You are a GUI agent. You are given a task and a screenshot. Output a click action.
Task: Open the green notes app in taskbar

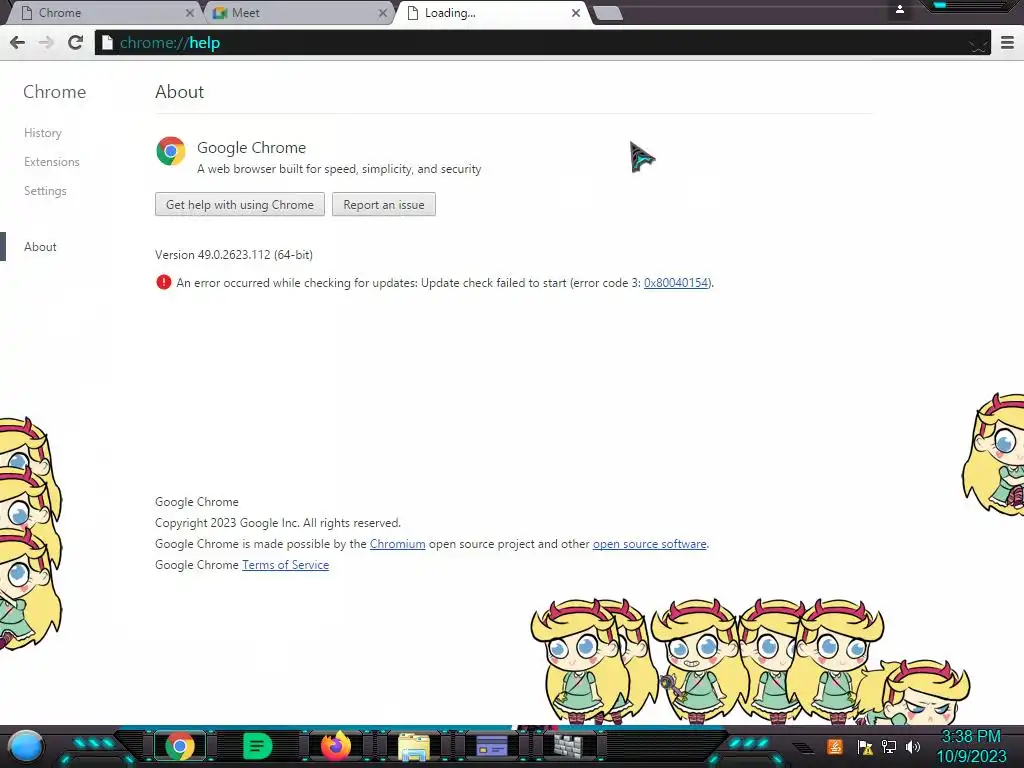(257, 746)
